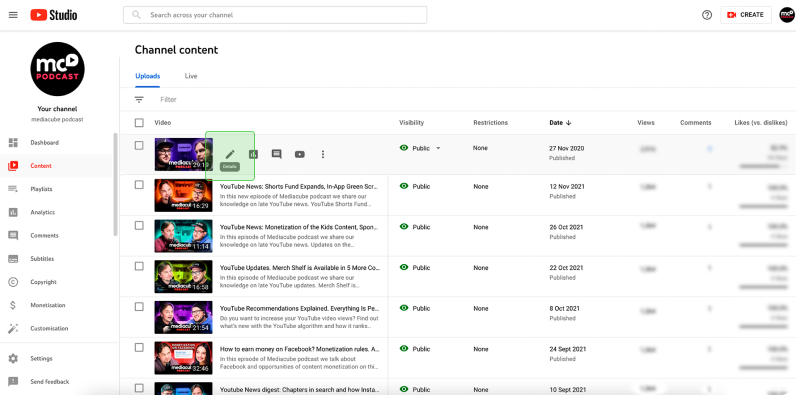Open visibility dropdown arrow for first video
Screen dimensions: 796x395
click(438, 148)
